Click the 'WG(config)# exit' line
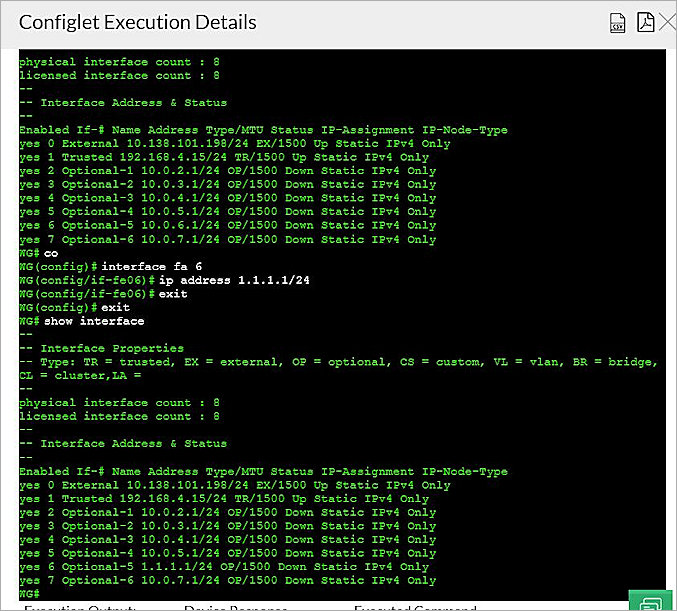 (x=75, y=307)
